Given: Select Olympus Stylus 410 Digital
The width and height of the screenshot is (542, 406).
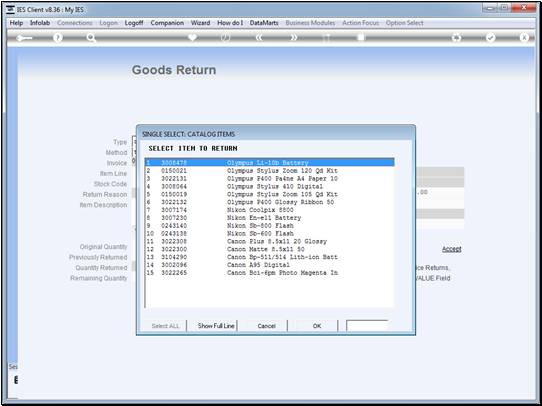Looking at the screenshot, I should click(x=270, y=187).
